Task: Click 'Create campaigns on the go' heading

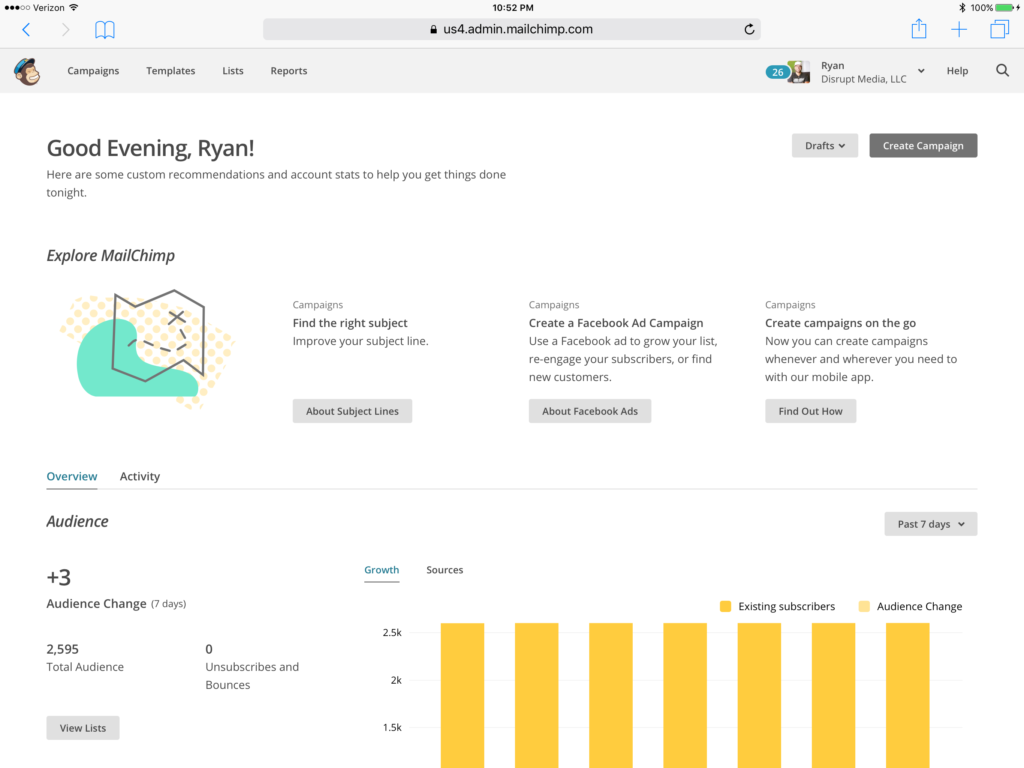Action: pyautogui.click(x=840, y=323)
